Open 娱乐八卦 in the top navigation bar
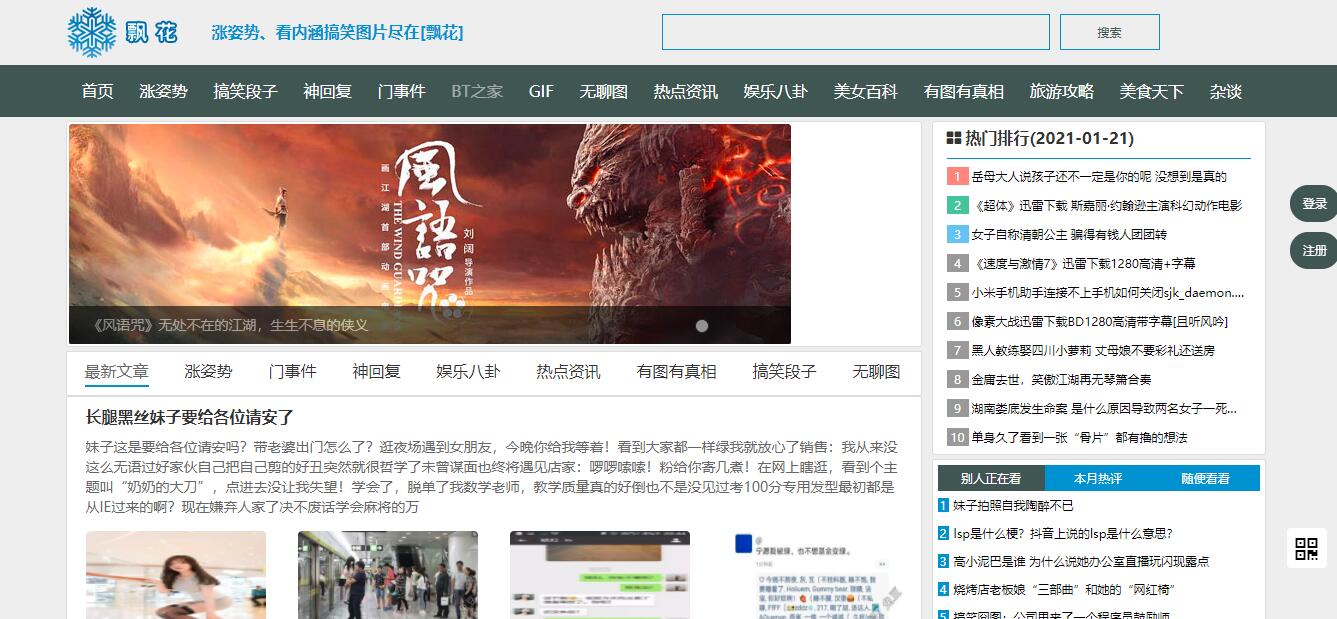 point(776,91)
